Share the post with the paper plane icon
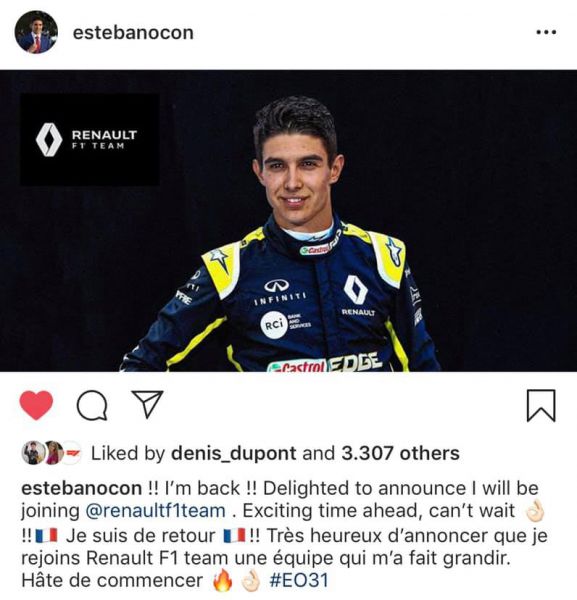 (147, 403)
